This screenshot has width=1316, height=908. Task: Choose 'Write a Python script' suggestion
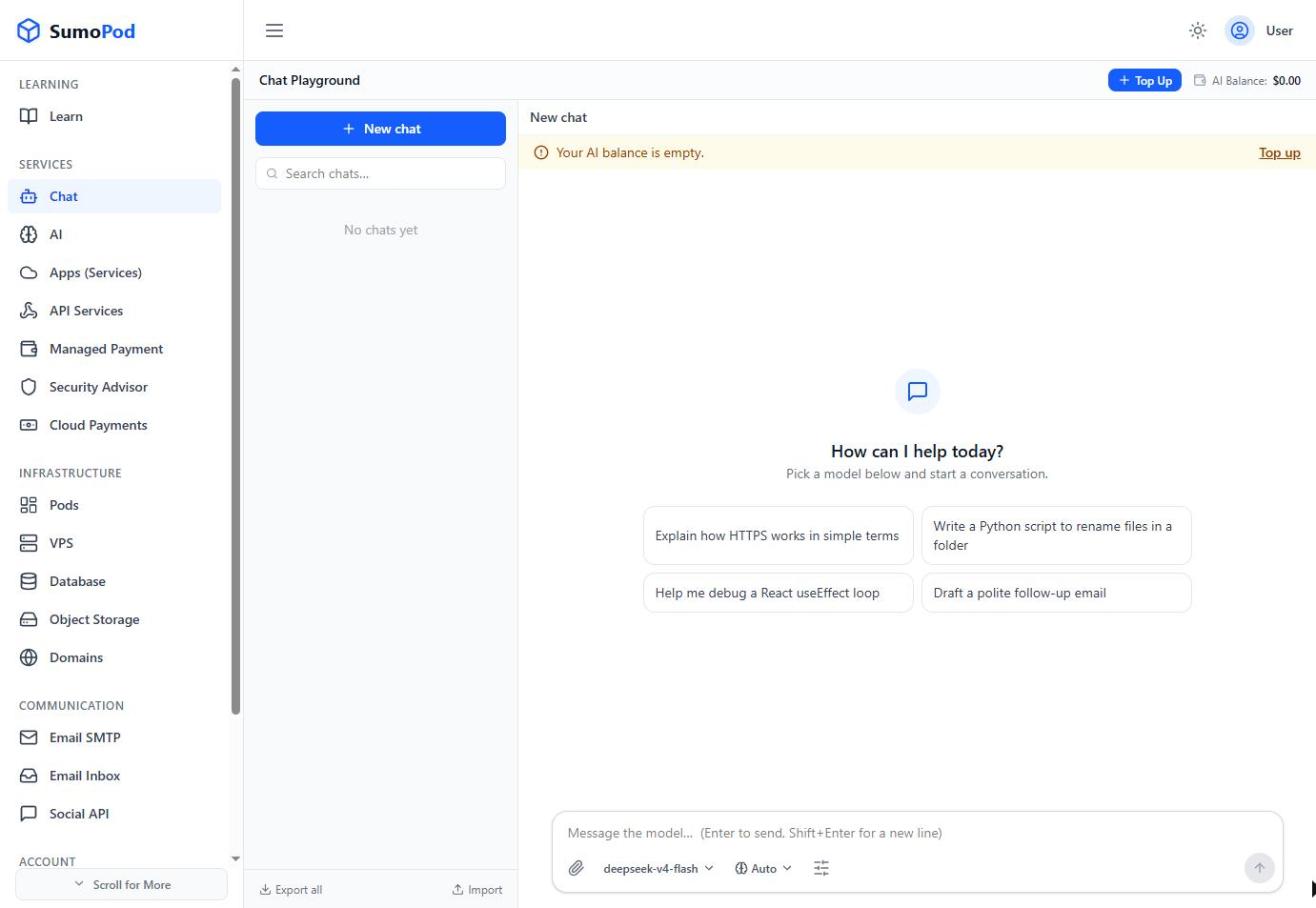[x=1056, y=535]
